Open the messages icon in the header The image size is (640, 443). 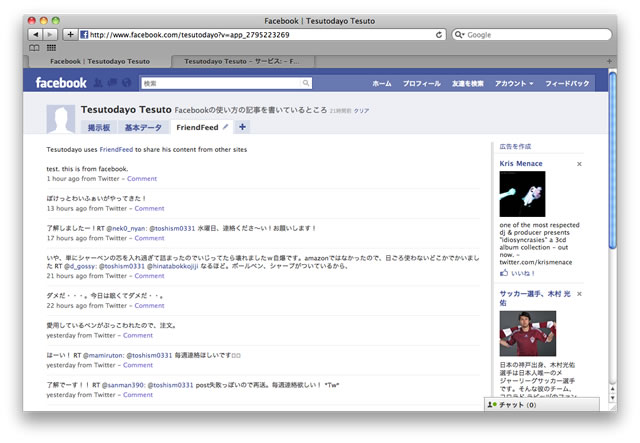[x=112, y=83]
